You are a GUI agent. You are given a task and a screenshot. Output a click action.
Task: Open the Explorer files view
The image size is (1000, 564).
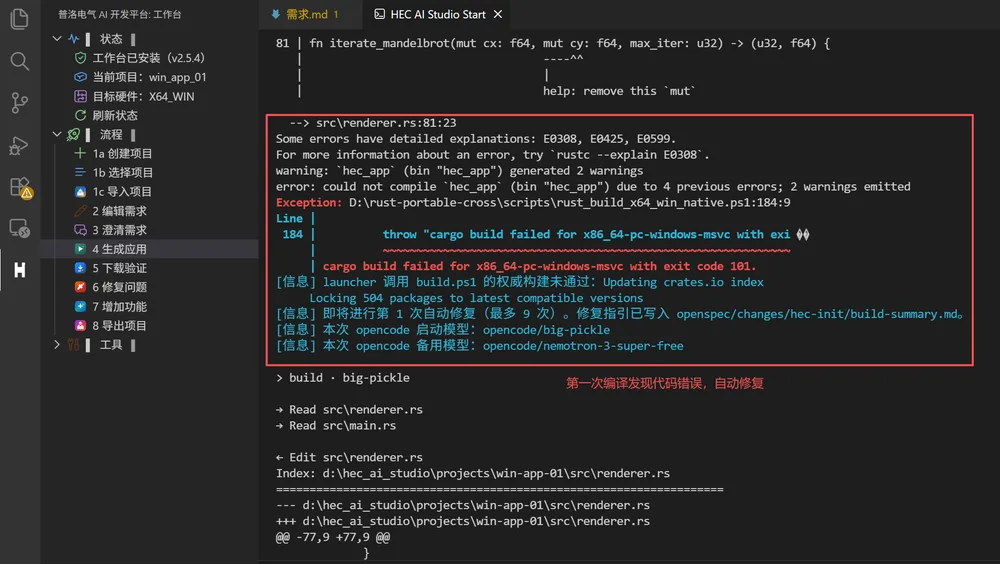(x=20, y=19)
